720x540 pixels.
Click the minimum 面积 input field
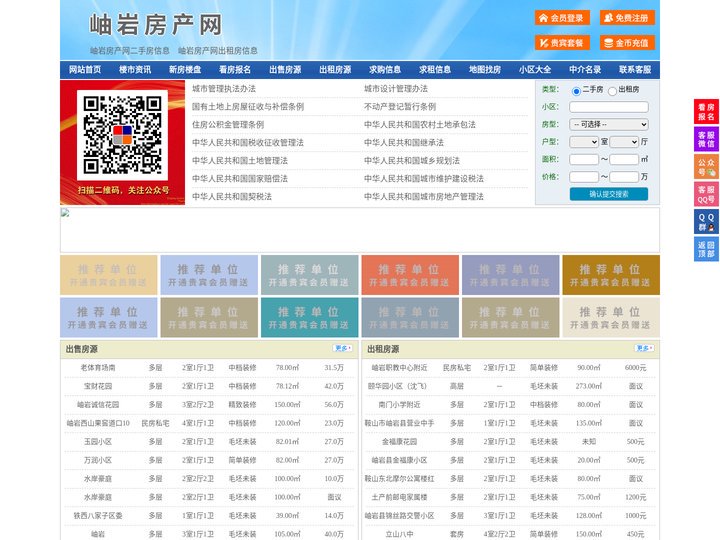pyautogui.click(x=584, y=159)
